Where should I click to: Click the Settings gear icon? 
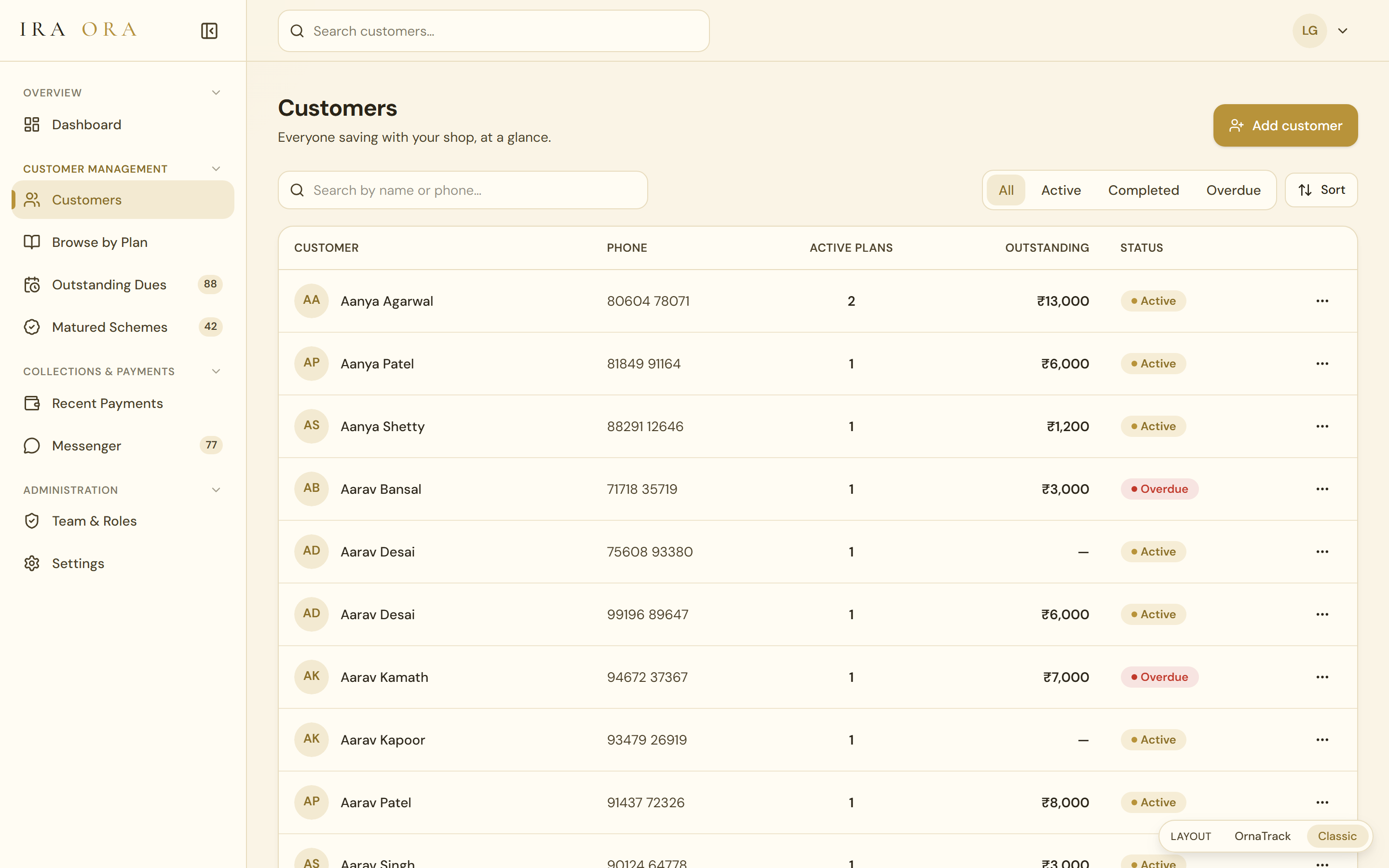tap(31, 564)
